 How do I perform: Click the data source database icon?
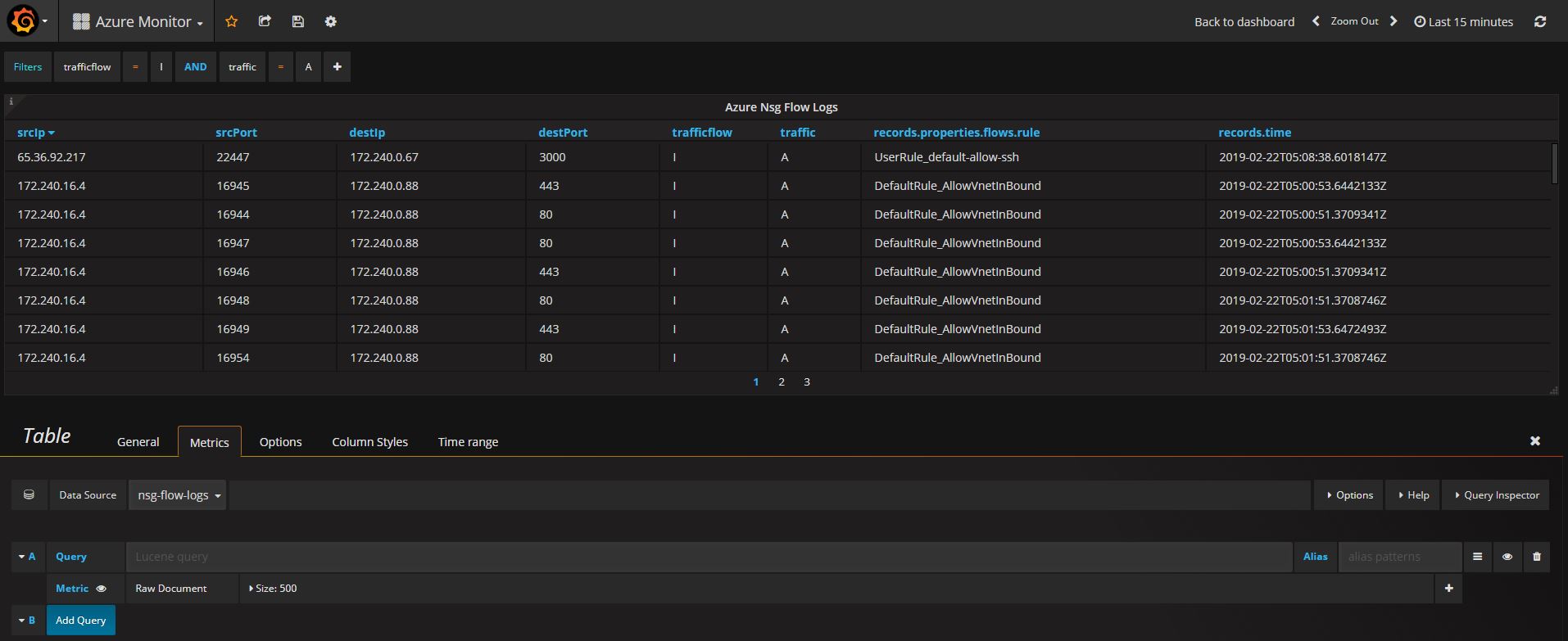point(29,494)
